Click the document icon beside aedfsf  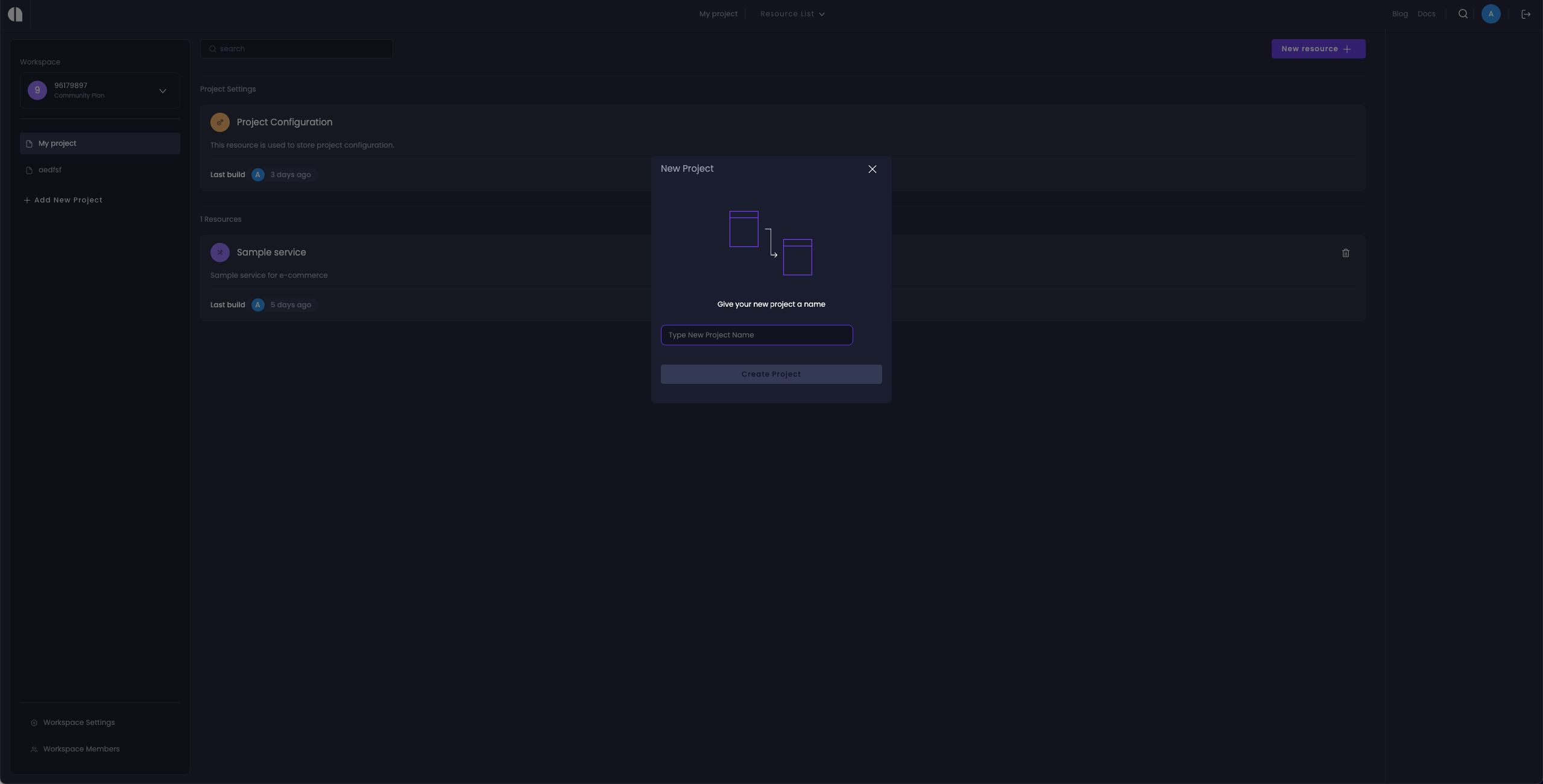[x=29, y=170]
